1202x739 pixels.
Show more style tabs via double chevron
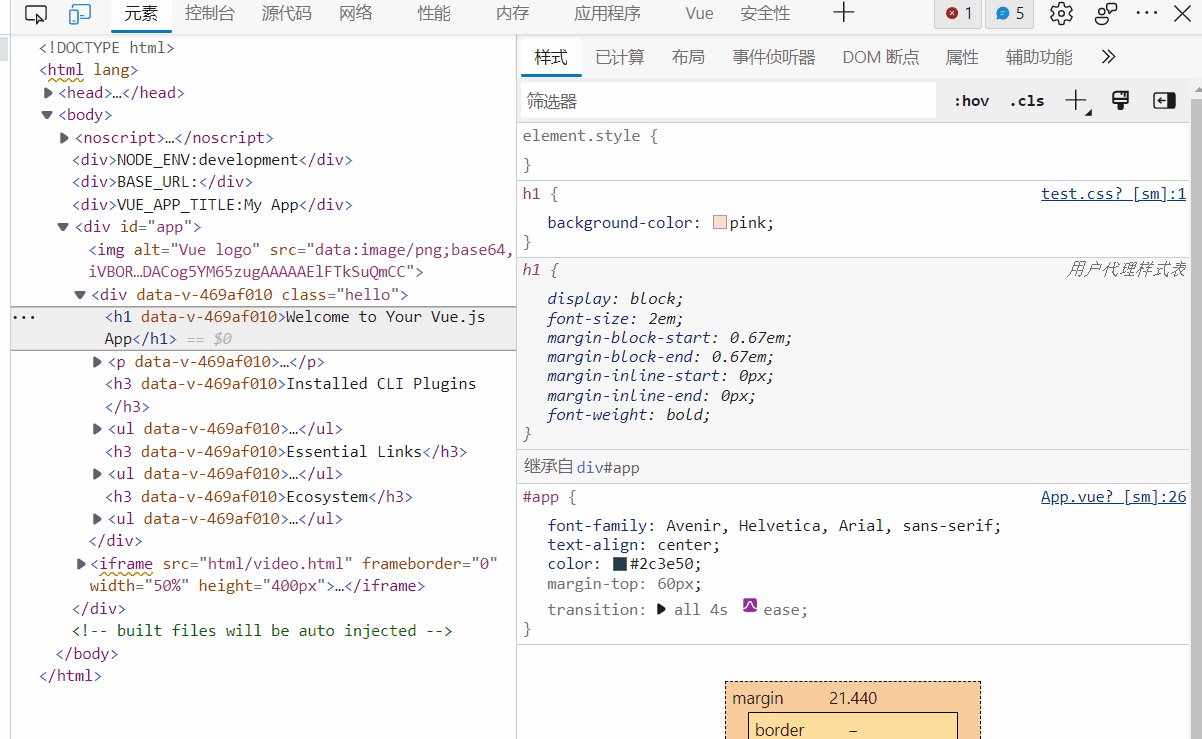[1108, 57]
